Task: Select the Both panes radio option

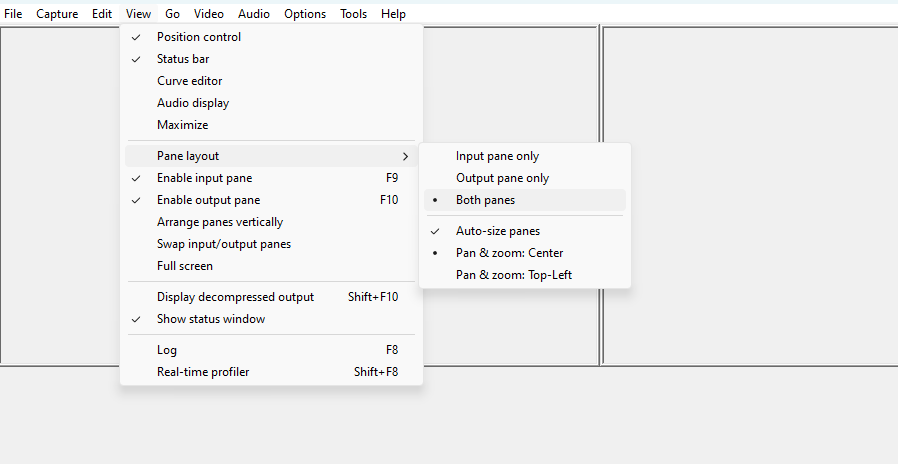Action: 525,200
